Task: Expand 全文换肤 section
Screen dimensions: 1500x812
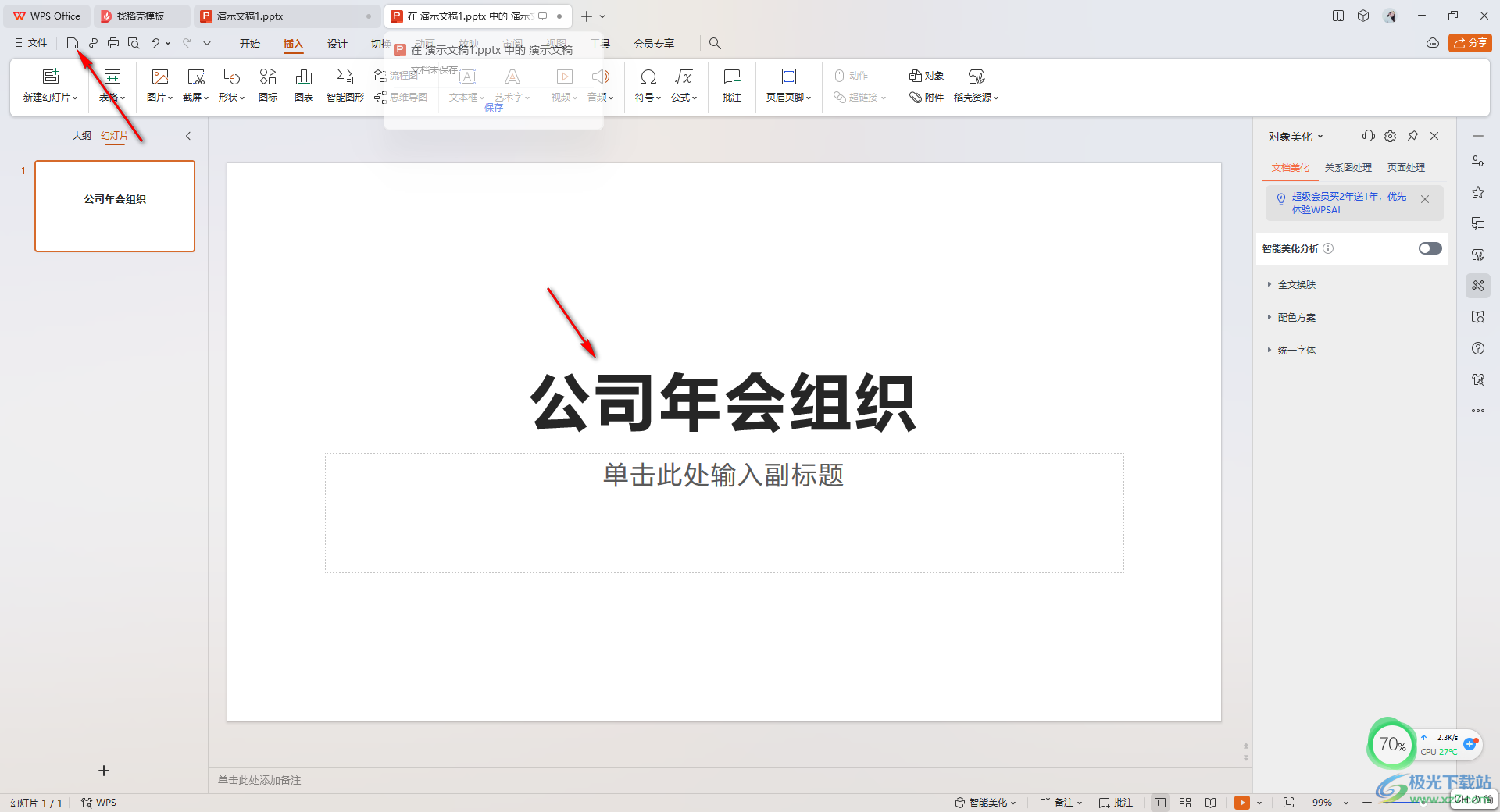Action: click(x=1292, y=285)
